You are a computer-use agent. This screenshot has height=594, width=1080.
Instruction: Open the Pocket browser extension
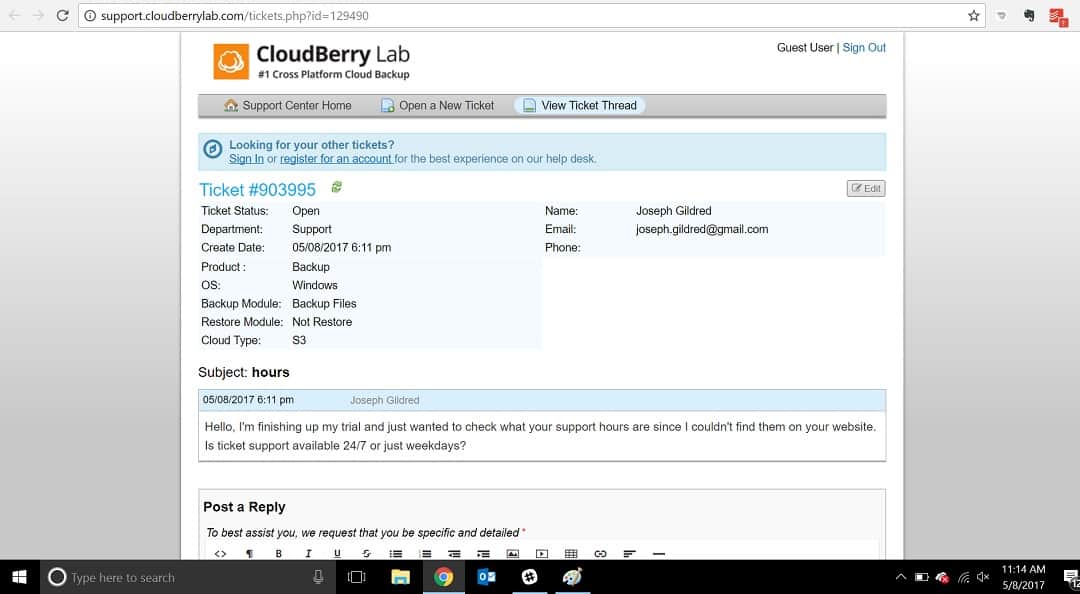(1002, 15)
